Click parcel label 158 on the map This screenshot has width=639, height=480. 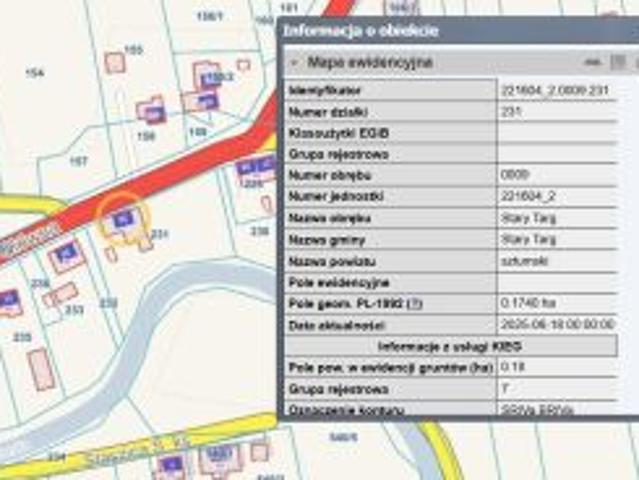(x=145, y=136)
